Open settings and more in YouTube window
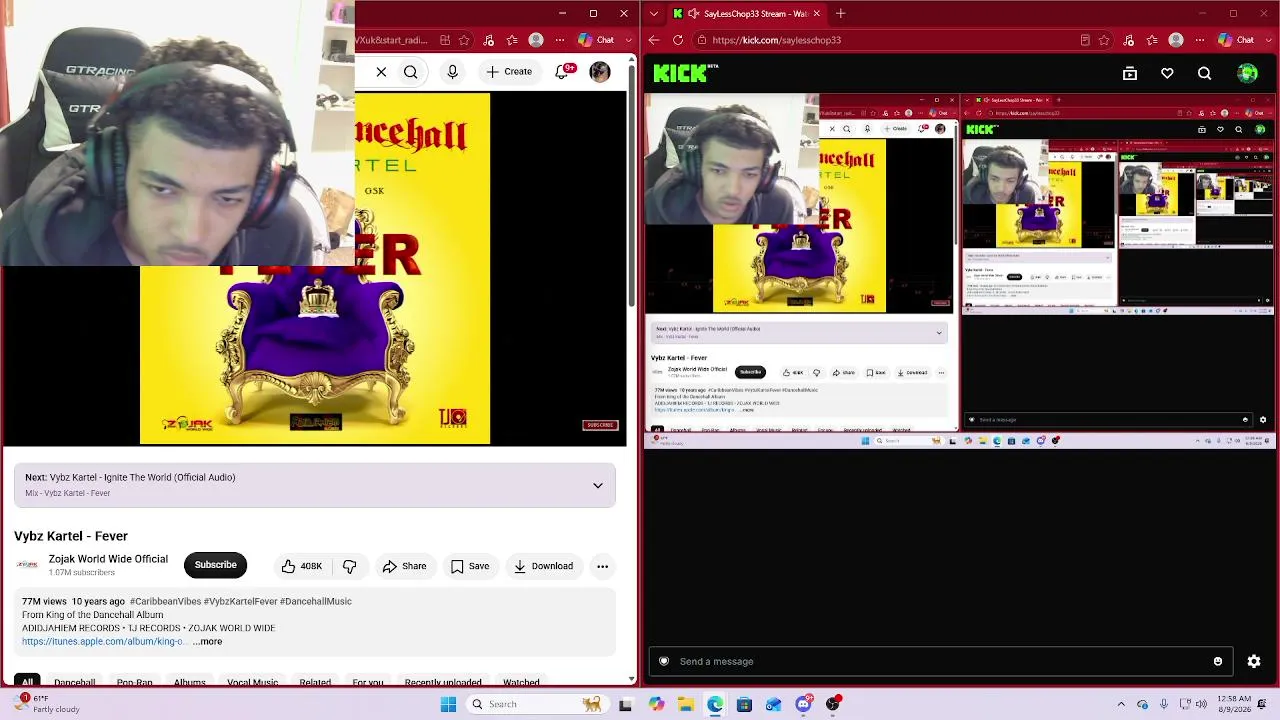Image resolution: width=1280 pixels, height=720 pixels. tap(559, 40)
